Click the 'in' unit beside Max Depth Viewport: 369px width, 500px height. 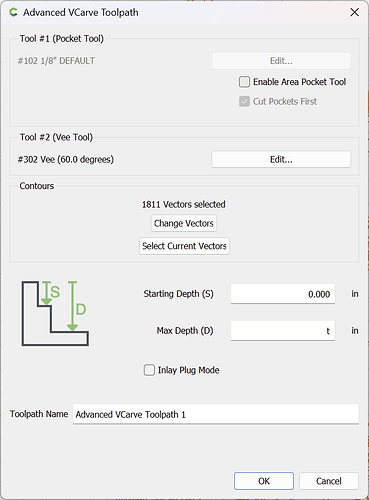(x=355, y=331)
